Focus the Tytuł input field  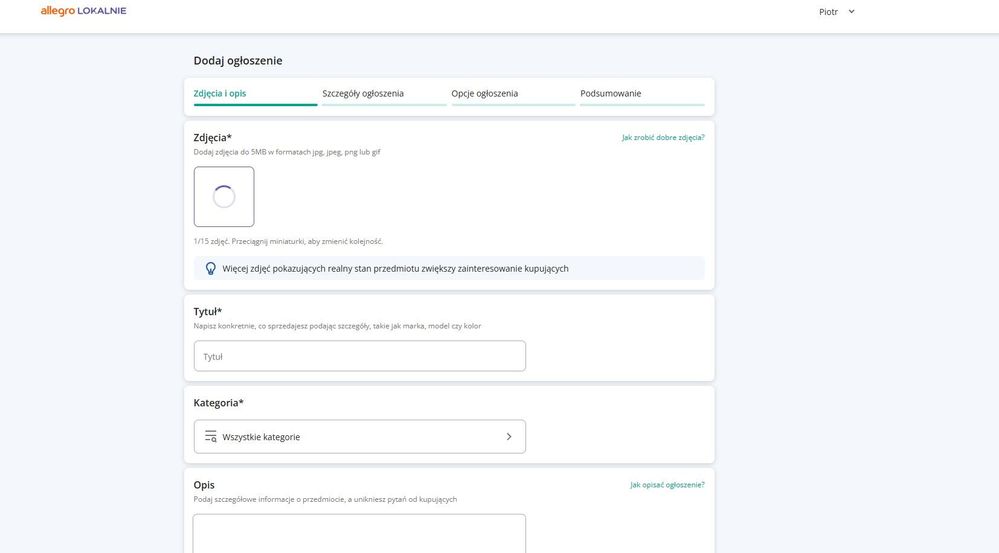click(359, 356)
